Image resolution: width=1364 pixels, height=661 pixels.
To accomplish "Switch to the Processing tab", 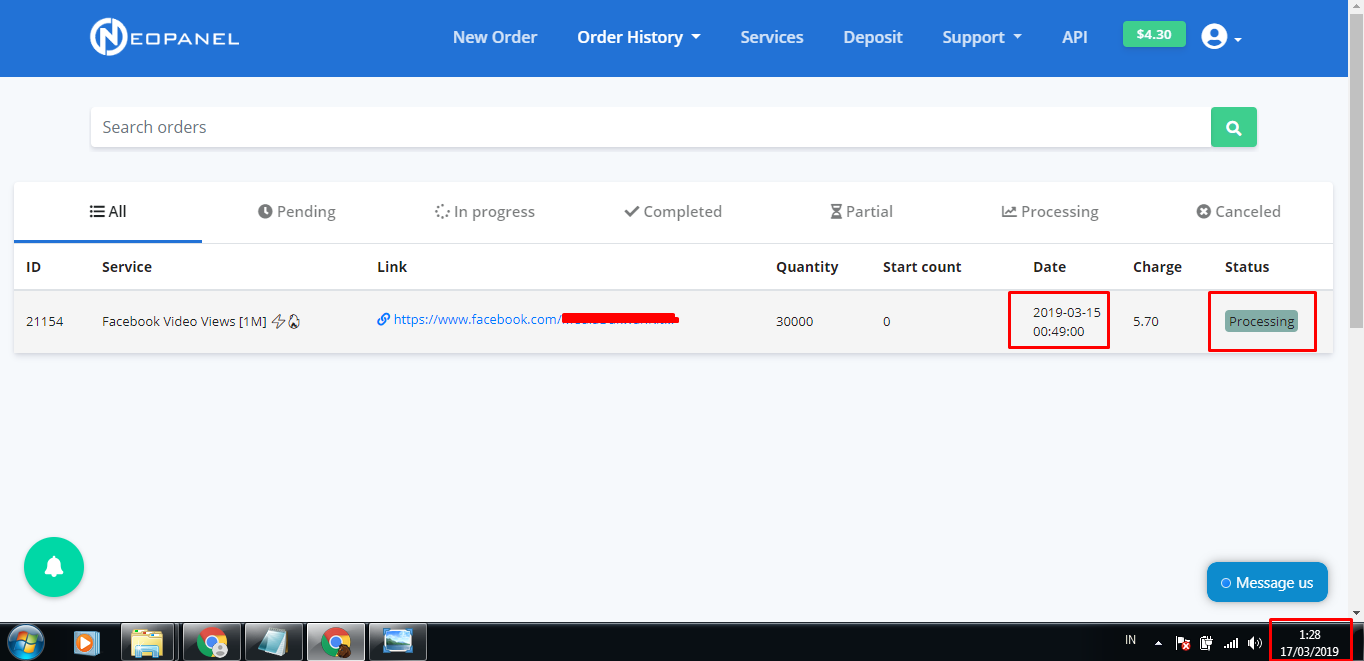I will tap(1050, 212).
